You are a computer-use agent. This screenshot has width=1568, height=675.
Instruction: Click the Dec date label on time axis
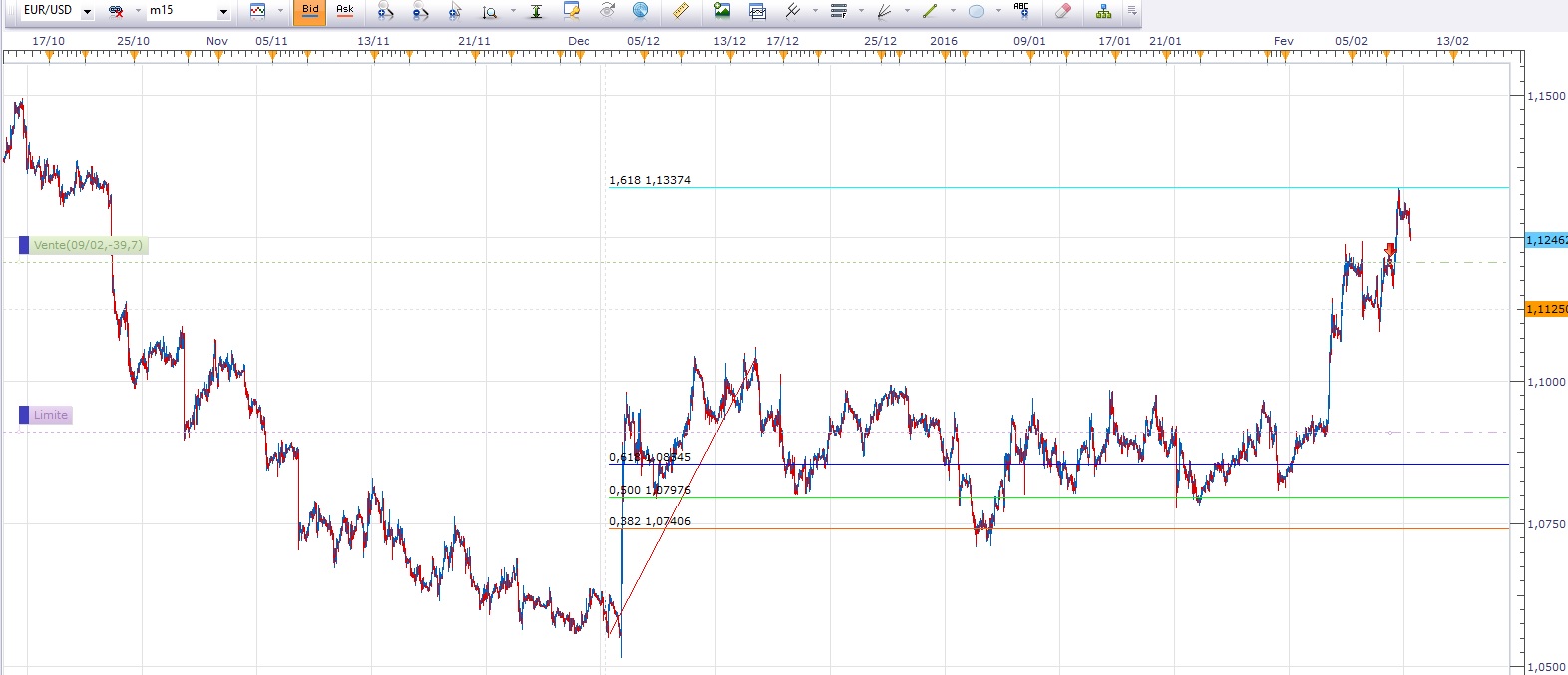[x=579, y=41]
